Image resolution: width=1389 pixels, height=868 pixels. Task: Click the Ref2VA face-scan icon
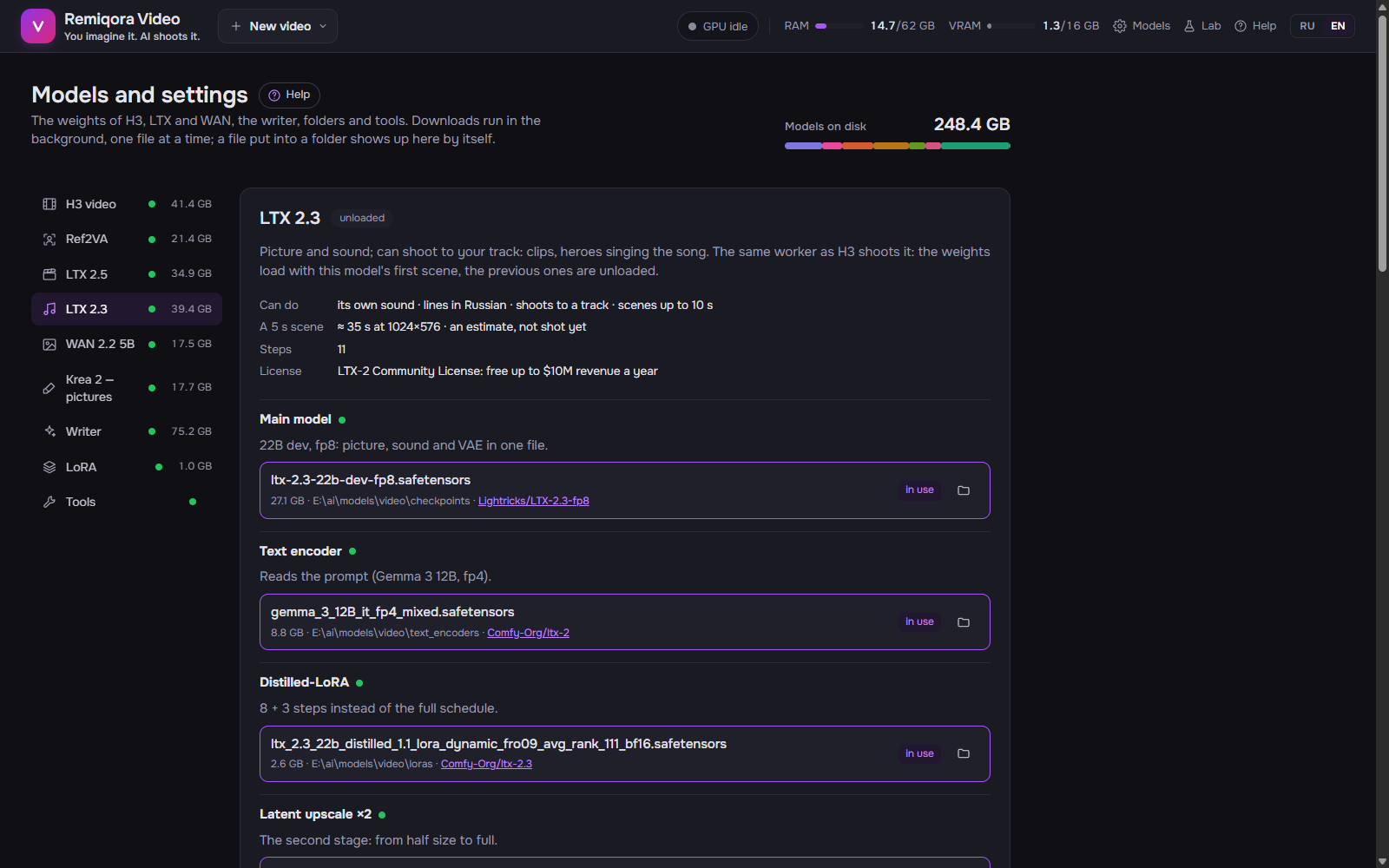pos(49,239)
